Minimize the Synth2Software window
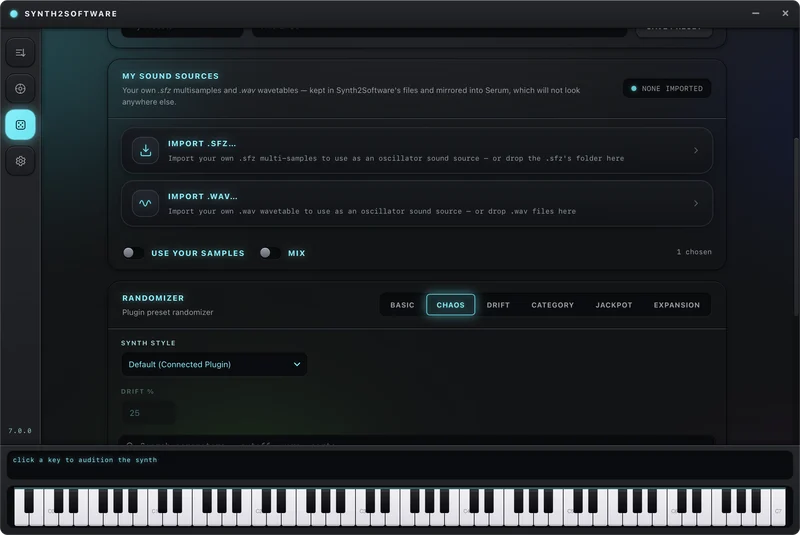Screen dimensions: 800x535 click(756, 14)
